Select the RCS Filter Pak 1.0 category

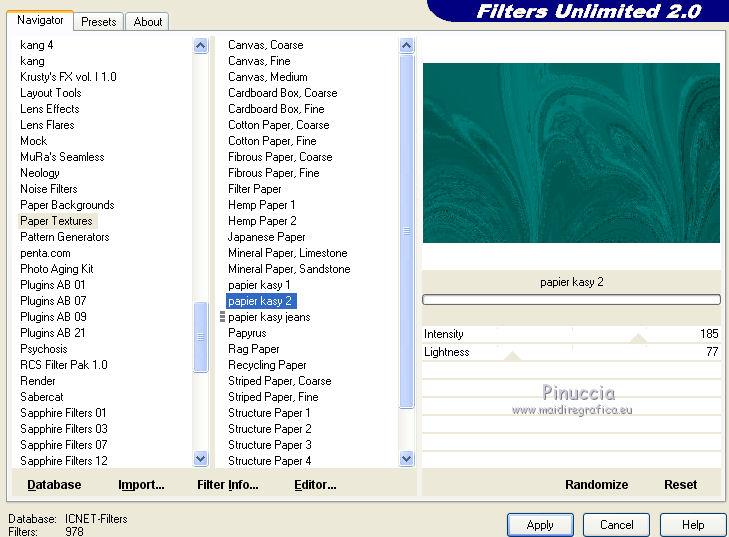pos(64,365)
